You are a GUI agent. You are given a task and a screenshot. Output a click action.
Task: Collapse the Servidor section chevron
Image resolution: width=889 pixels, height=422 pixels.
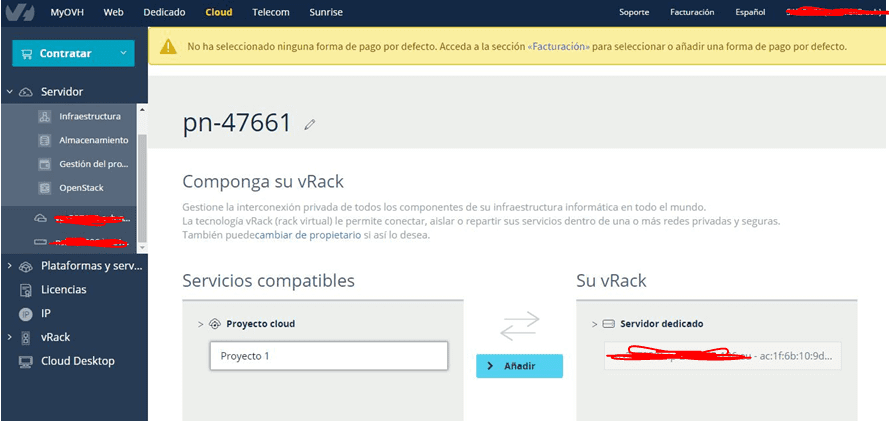click(10, 91)
